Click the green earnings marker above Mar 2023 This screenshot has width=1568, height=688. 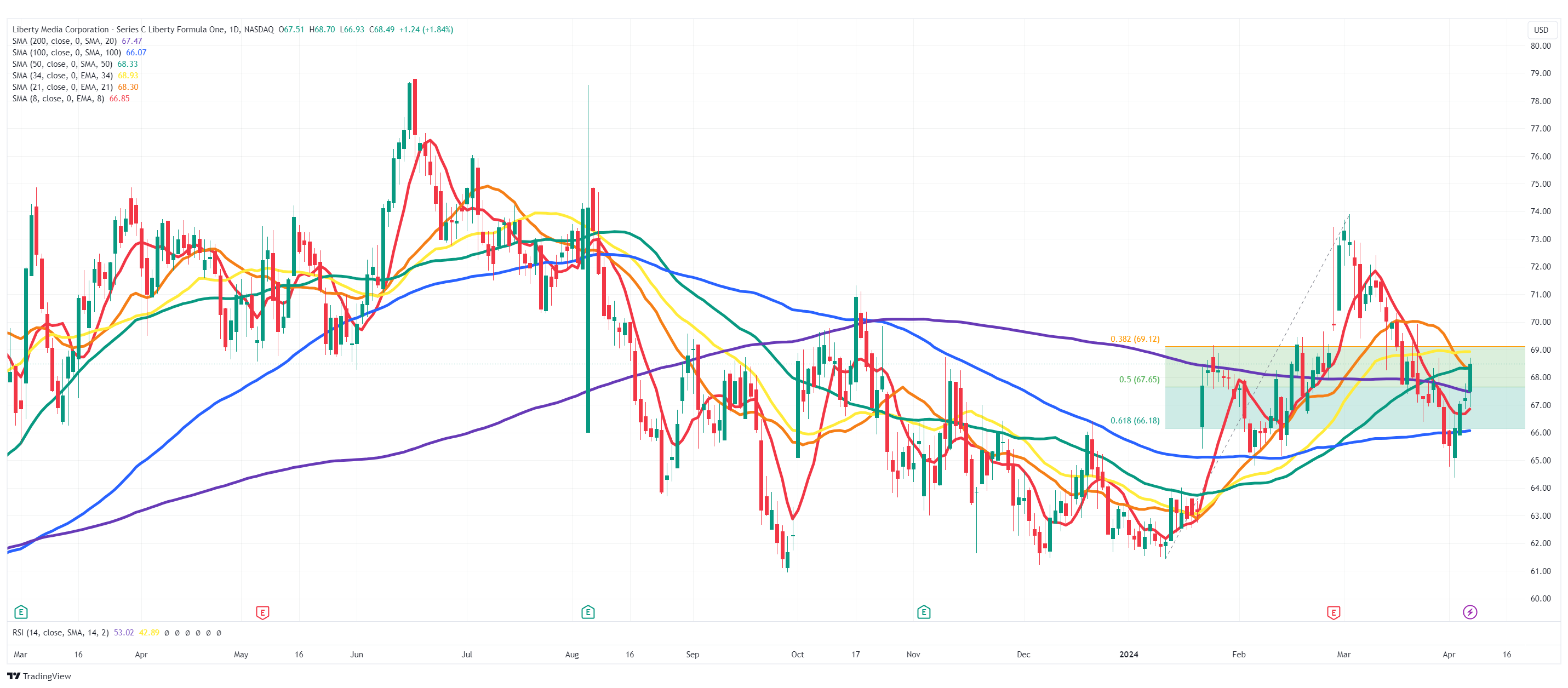click(21, 612)
